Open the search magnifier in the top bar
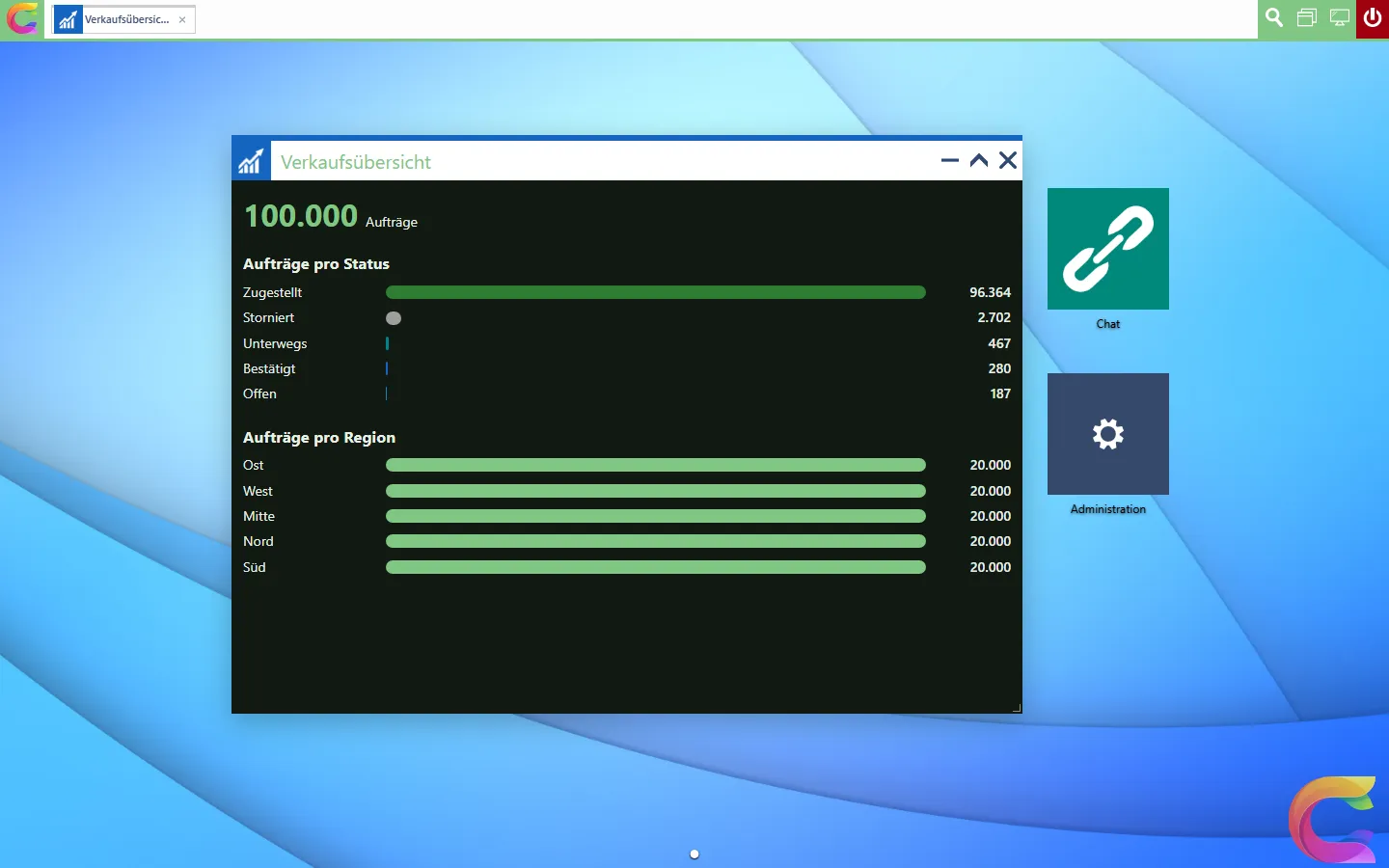This screenshot has height=868, width=1389. [1274, 18]
